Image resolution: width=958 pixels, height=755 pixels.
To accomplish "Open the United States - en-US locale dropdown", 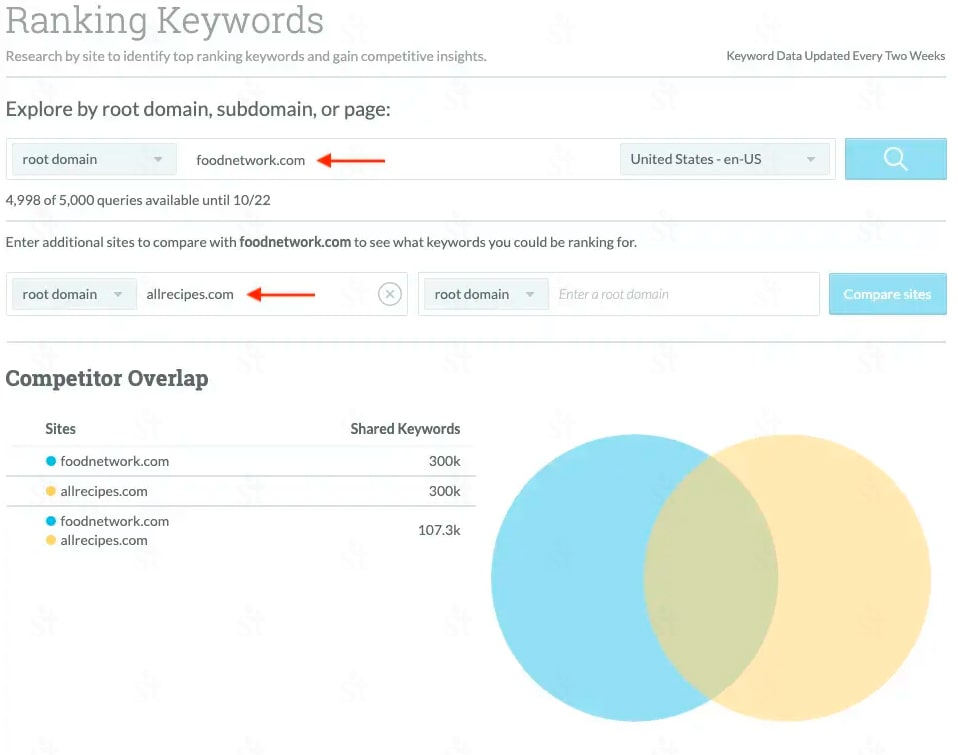I will click(x=725, y=159).
